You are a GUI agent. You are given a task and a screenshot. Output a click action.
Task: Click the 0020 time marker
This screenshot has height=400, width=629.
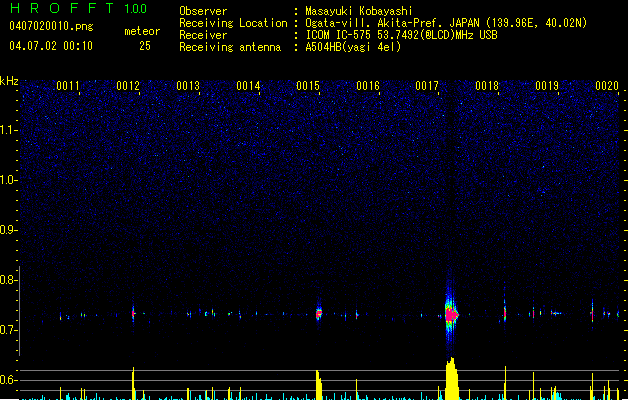pyautogui.click(x=607, y=86)
